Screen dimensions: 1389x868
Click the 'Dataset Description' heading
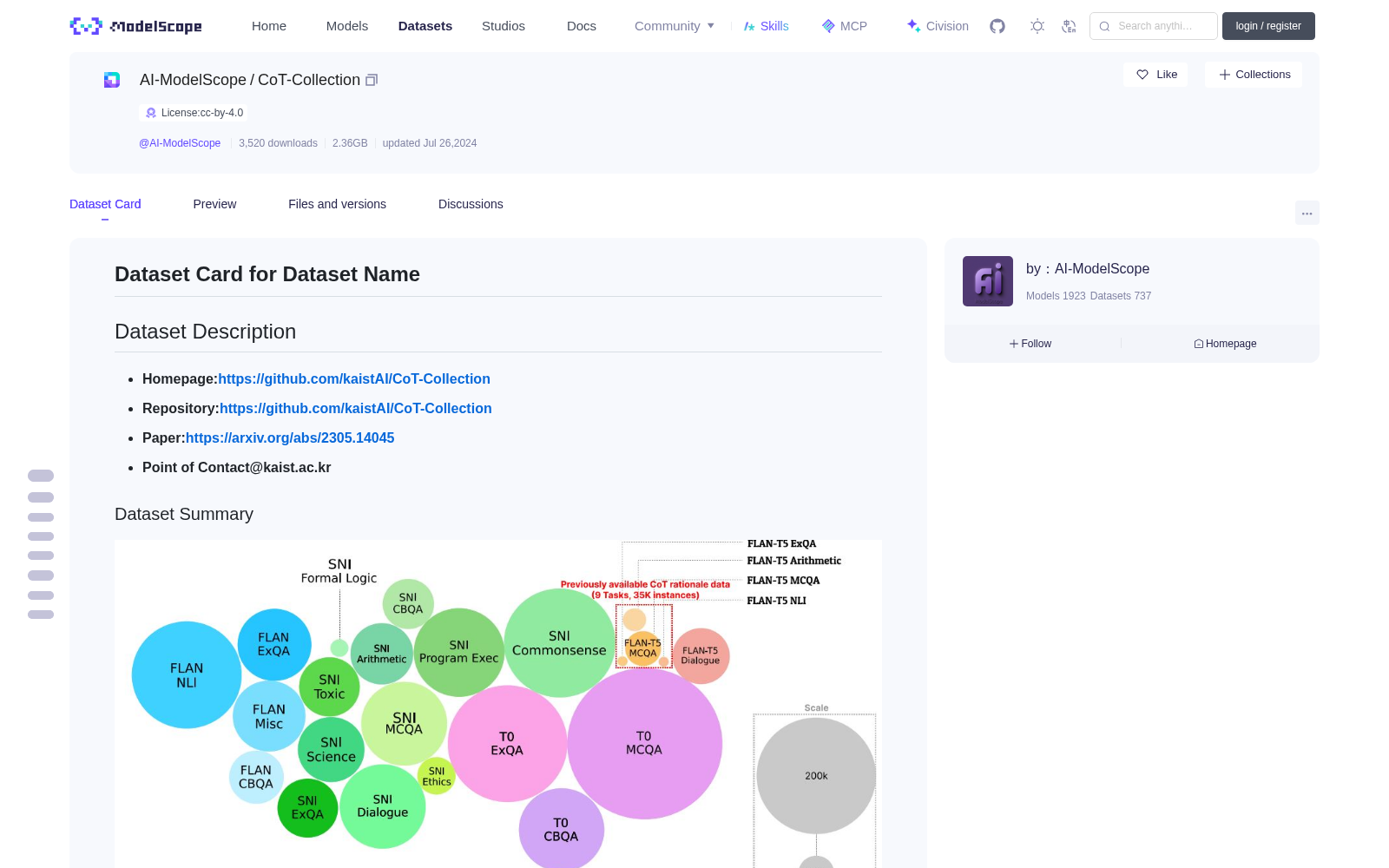pyautogui.click(x=205, y=332)
